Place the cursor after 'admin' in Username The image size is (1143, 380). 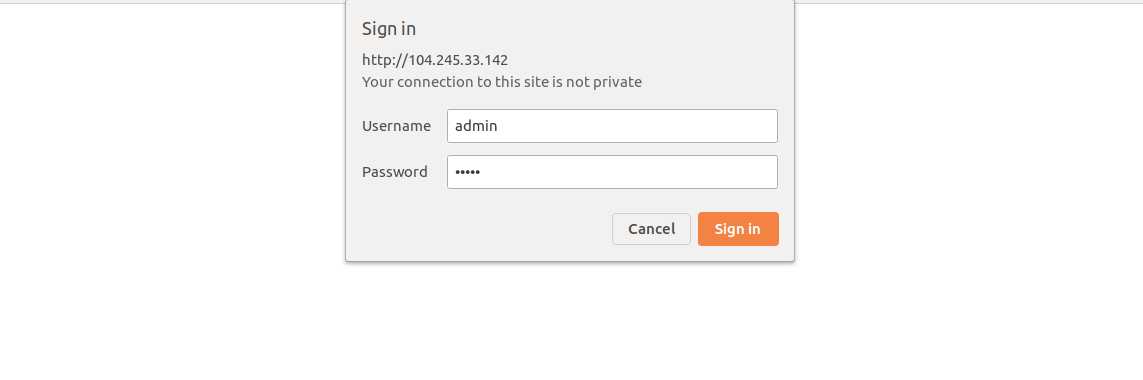tap(499, 126)
